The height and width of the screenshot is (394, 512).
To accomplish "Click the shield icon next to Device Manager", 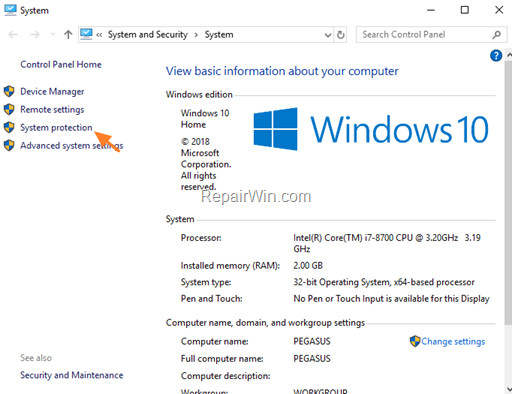I will pos(9,91).
